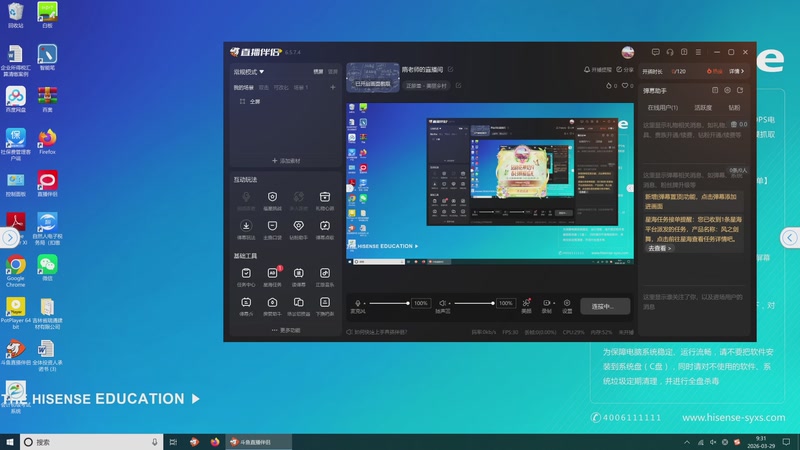Click the user avatar in title bar
This screenshot has height=450, width=800.
tap(628, 52)
